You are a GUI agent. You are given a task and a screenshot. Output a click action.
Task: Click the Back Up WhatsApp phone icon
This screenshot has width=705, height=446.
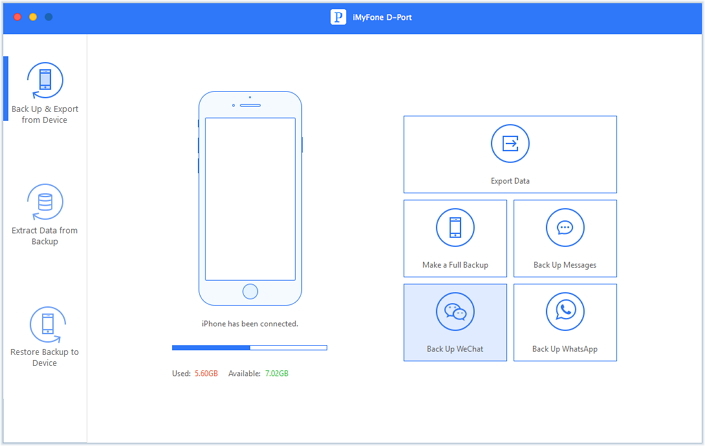565,311
